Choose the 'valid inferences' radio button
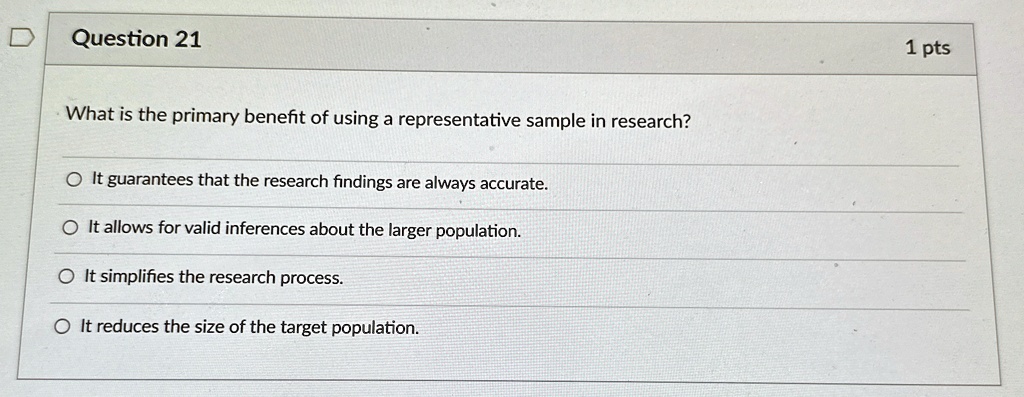Image resolution: width=1024 pixels, height=397 pixels. (x=71, y=228)
